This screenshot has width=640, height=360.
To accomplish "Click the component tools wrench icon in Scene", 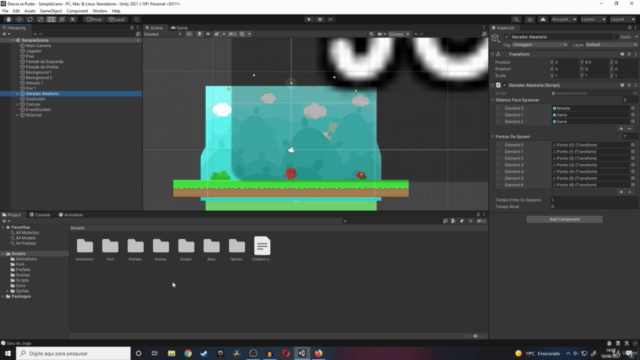I will click(371, 34).
